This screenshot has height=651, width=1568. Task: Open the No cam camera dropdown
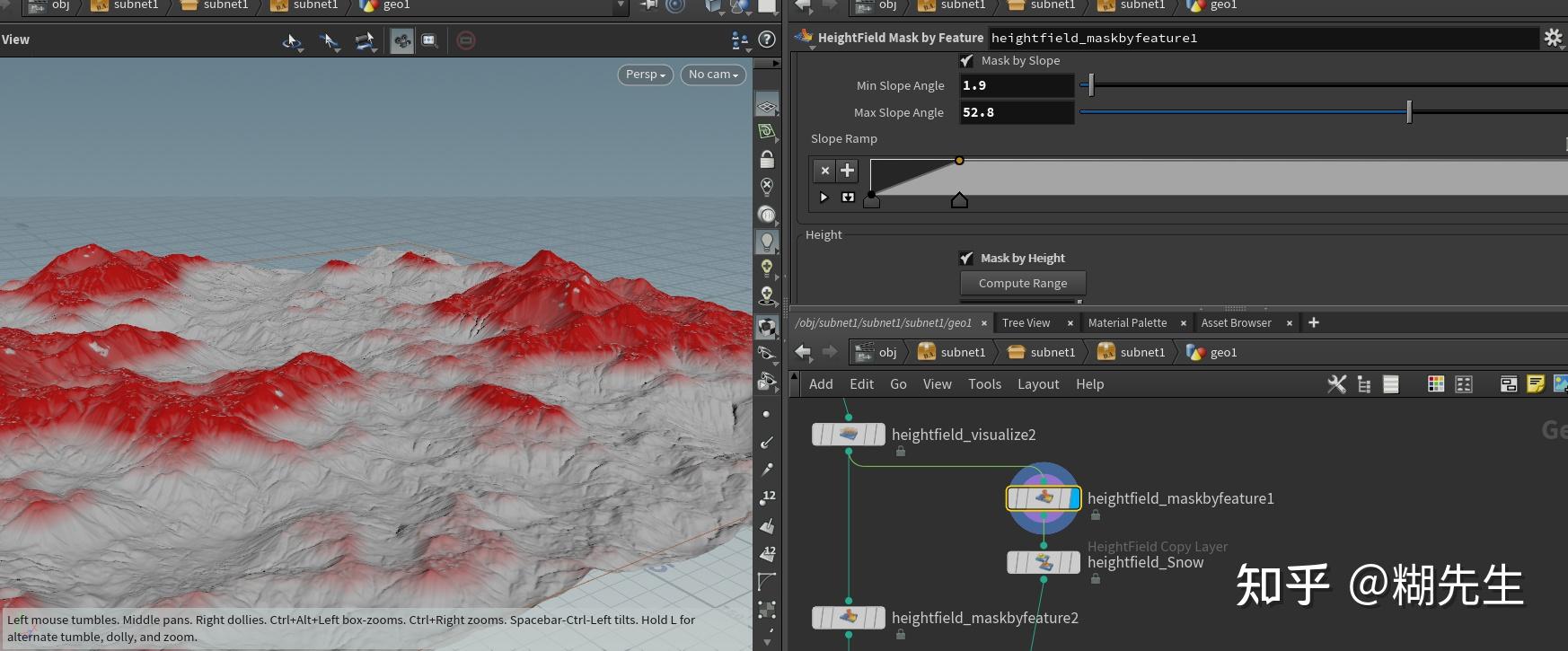click(713, 75)
